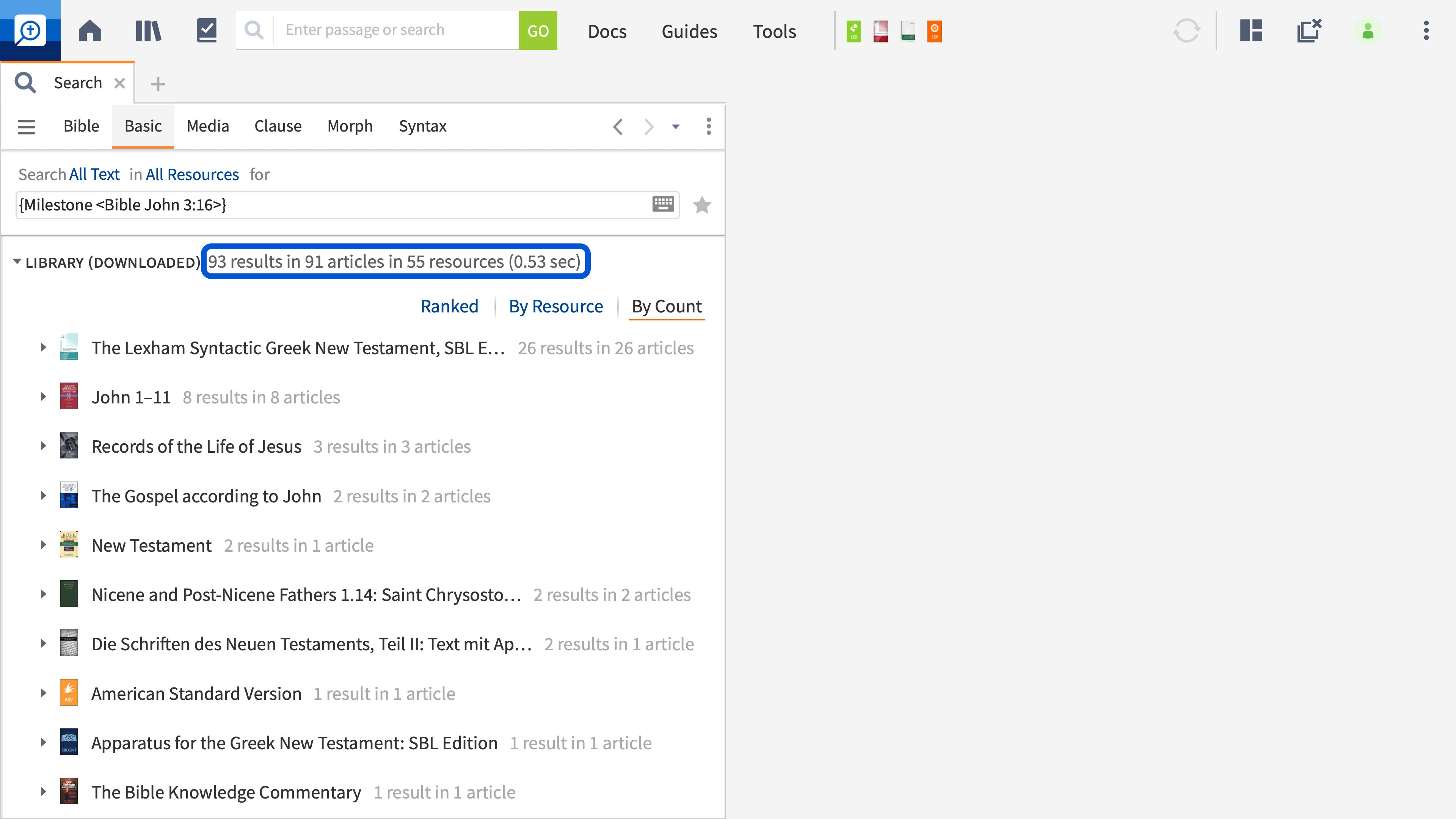This screenshot has height=819, width=1456.
Task: Show the on-screen keyboard icon
Action: (x=663, y=204)
